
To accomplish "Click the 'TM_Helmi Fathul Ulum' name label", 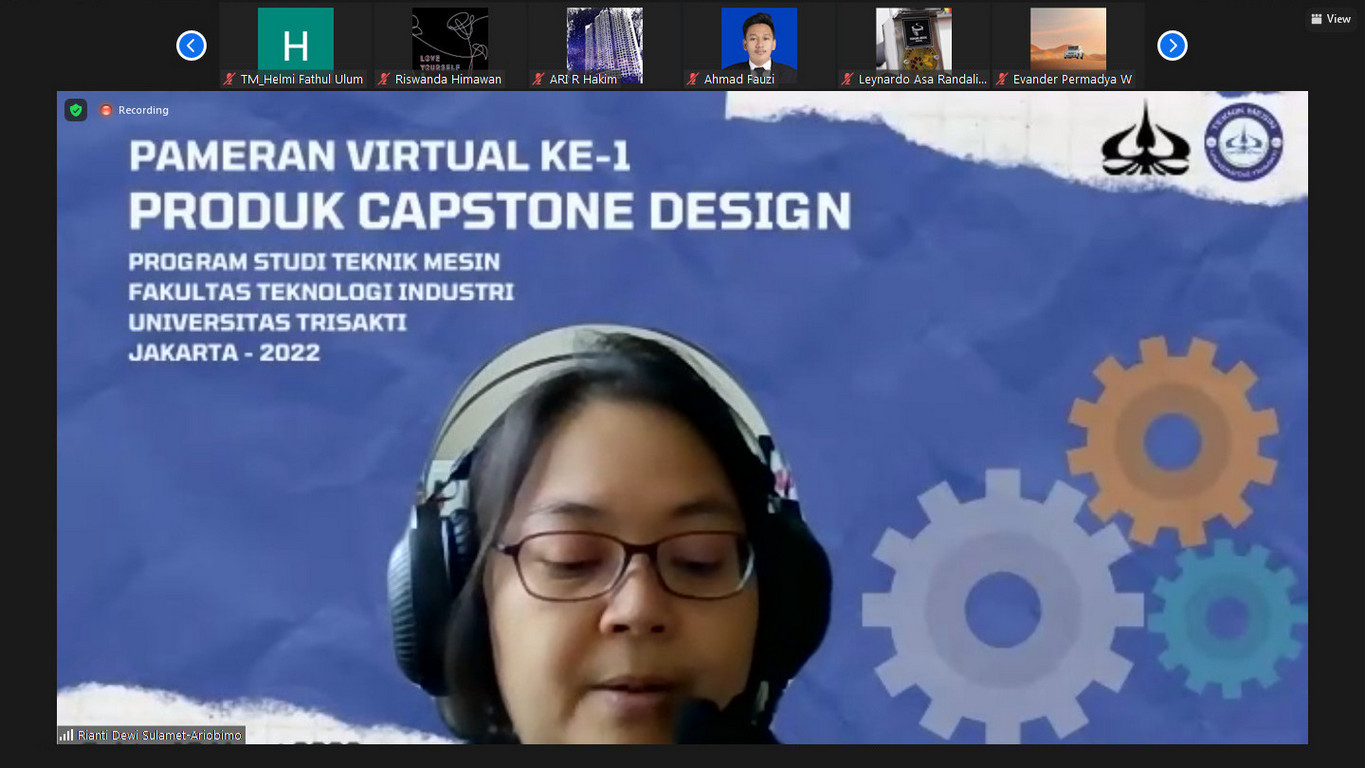I will pos(302,79).
